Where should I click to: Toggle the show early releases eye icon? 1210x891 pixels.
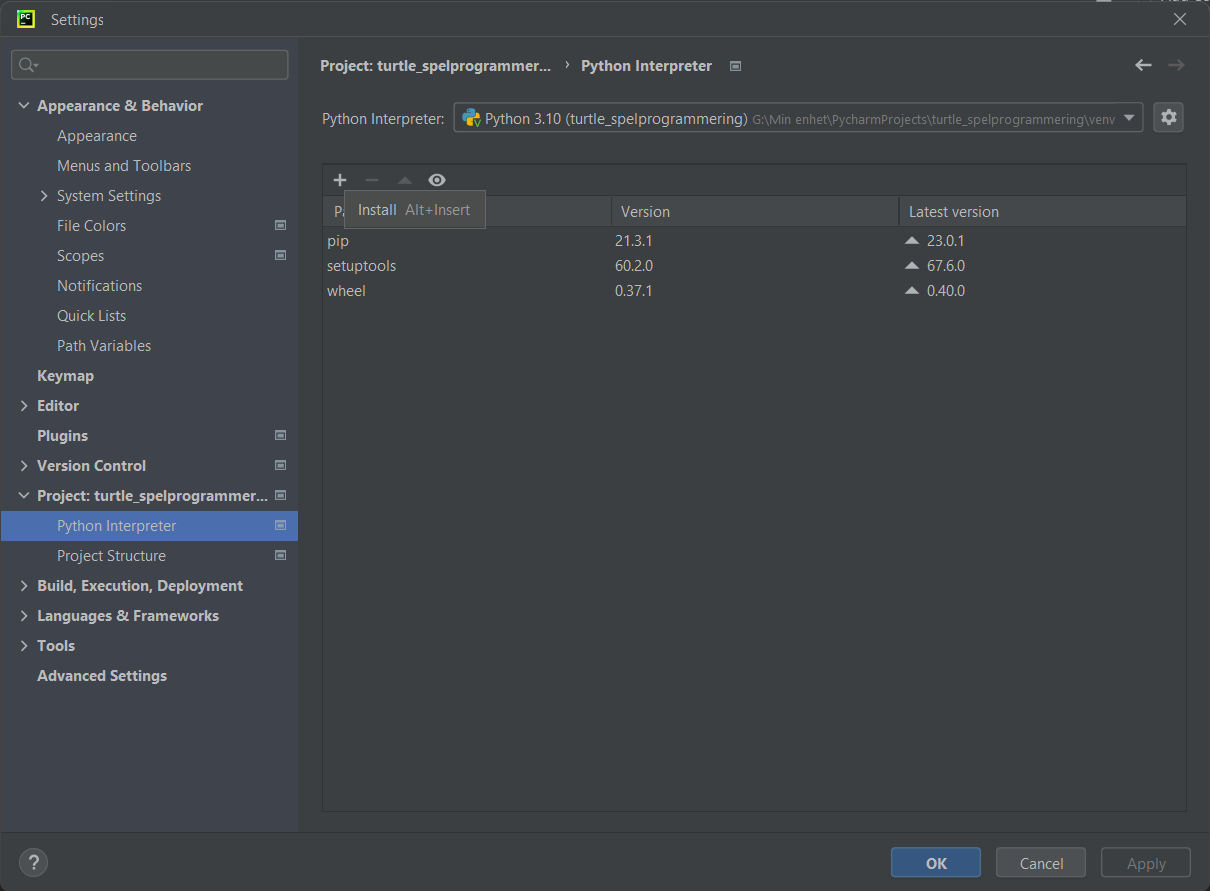tap(436, 180)
